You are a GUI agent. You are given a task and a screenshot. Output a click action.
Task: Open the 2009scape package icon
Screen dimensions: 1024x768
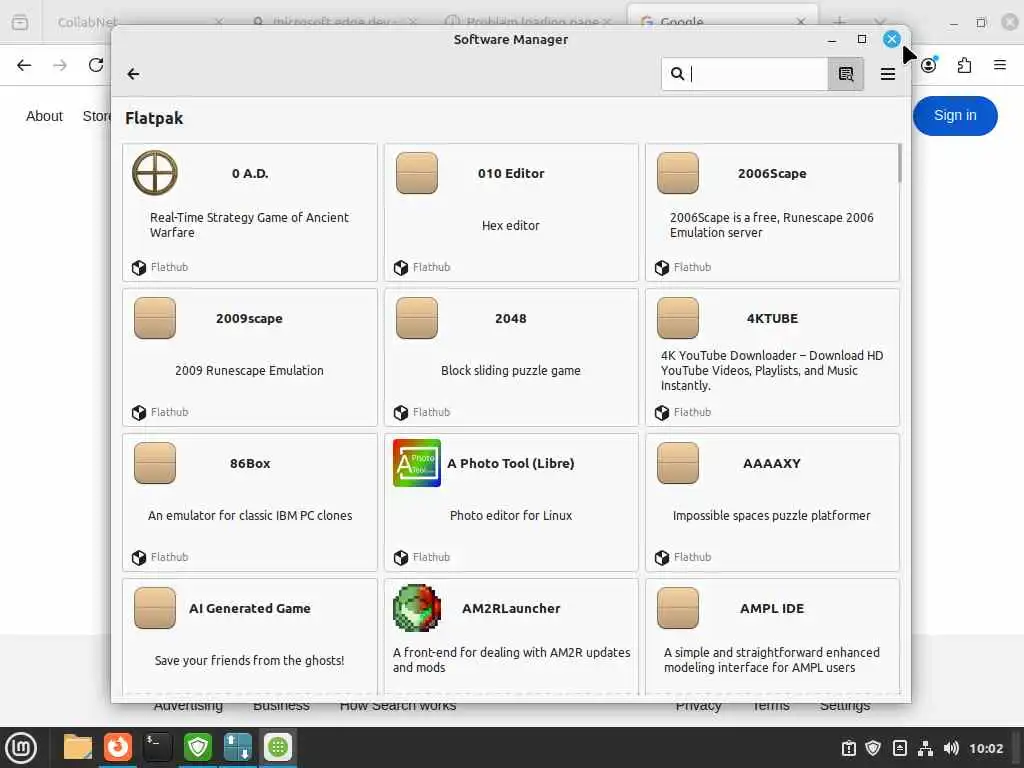pos(155,318)
